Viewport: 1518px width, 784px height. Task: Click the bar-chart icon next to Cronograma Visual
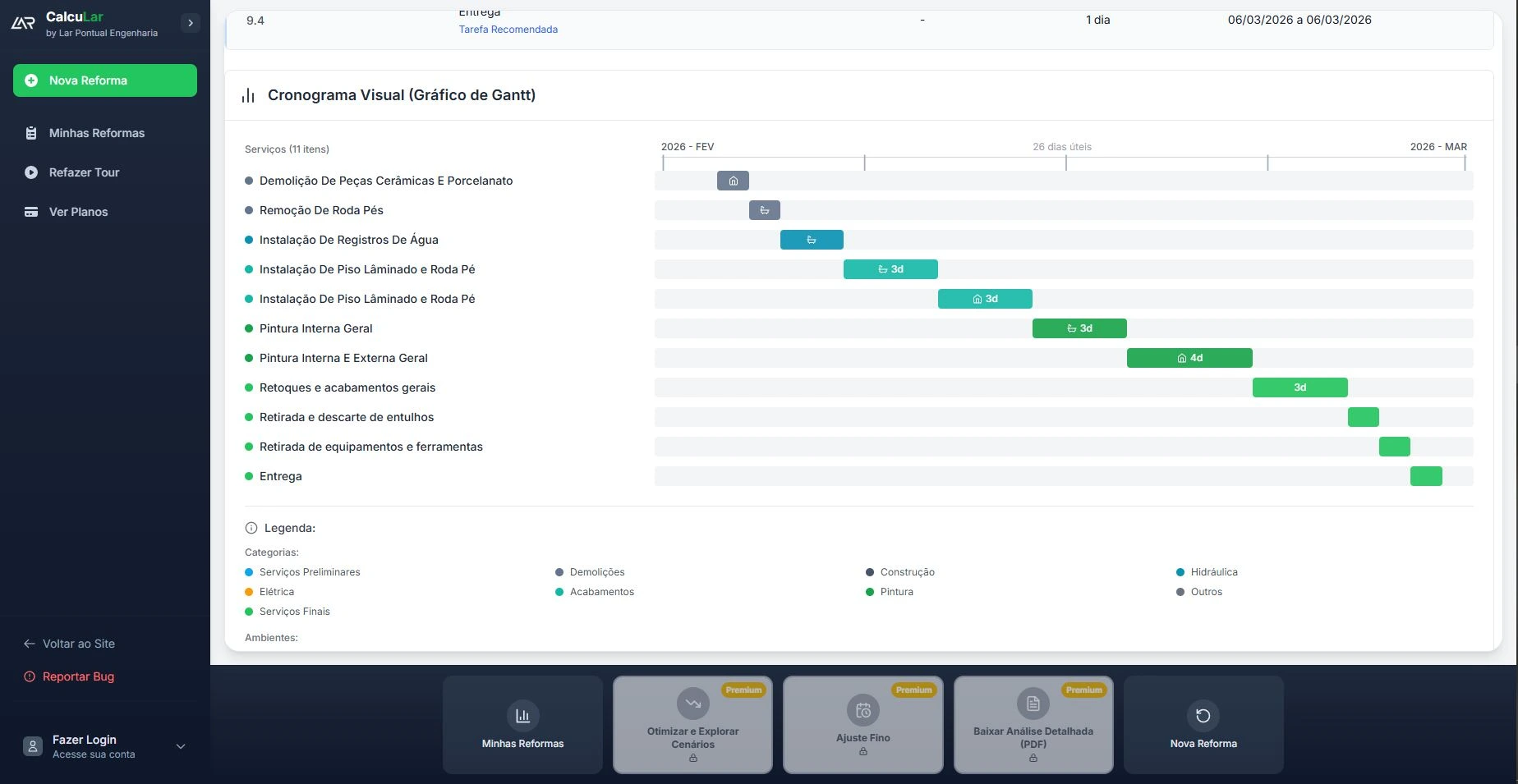pyautogui.click(x=247, y=94)
